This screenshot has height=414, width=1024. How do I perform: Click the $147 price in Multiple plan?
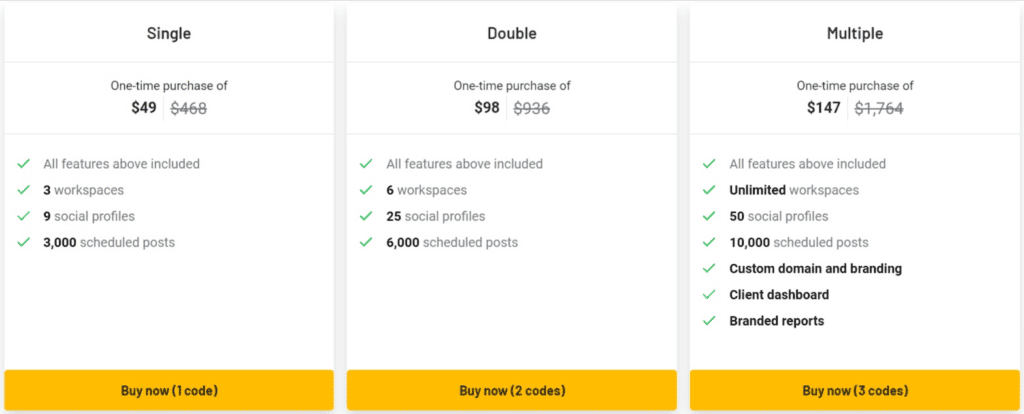824,108
